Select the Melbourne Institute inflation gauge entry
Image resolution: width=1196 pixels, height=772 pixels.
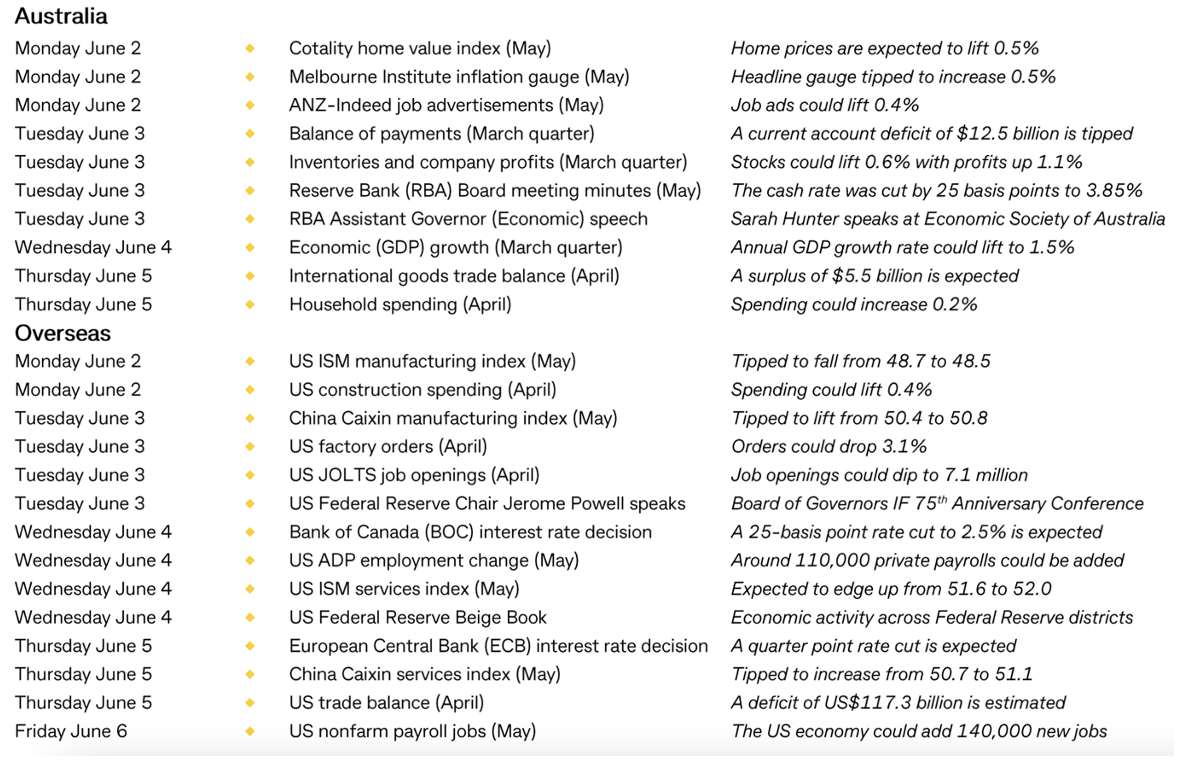click(458, 77)
